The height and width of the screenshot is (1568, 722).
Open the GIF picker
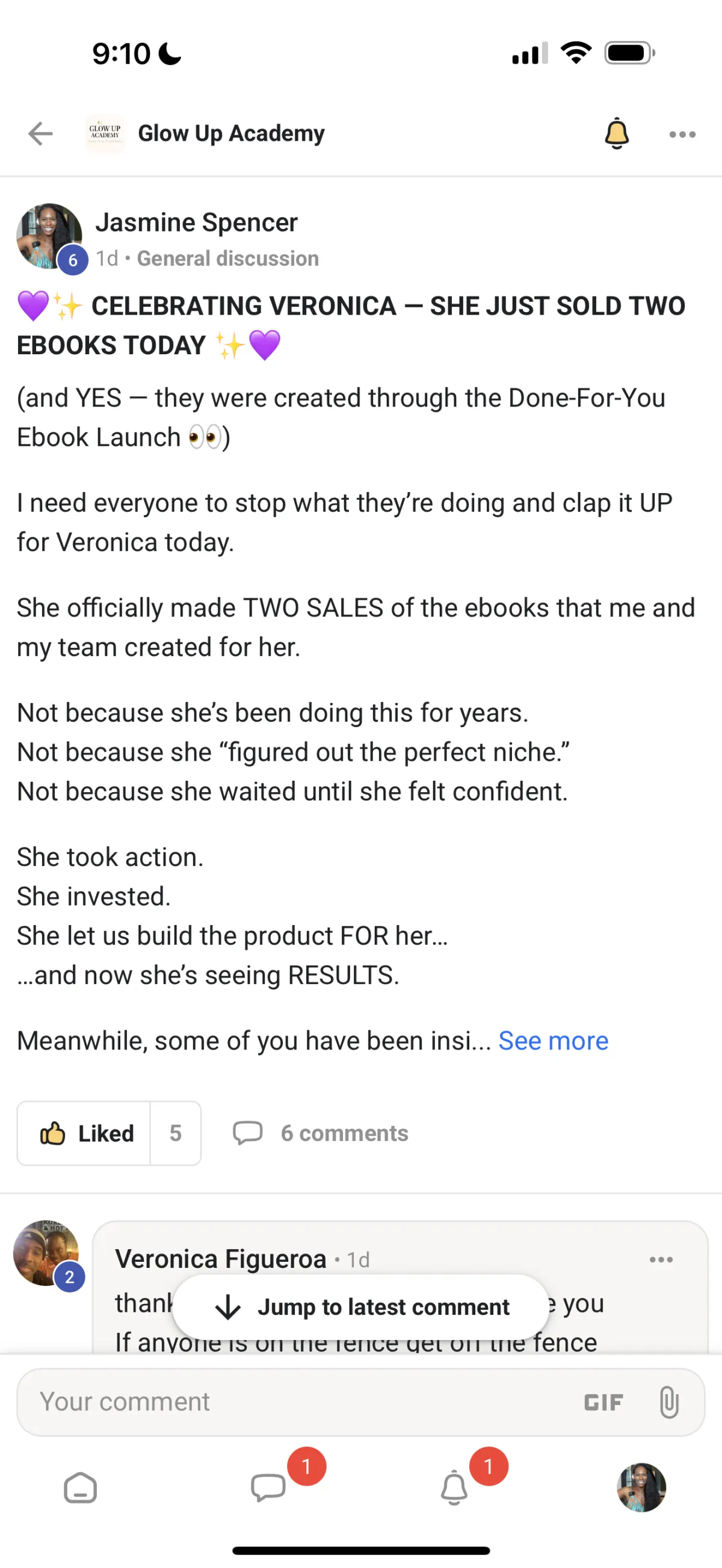[x=603, y=1403]
